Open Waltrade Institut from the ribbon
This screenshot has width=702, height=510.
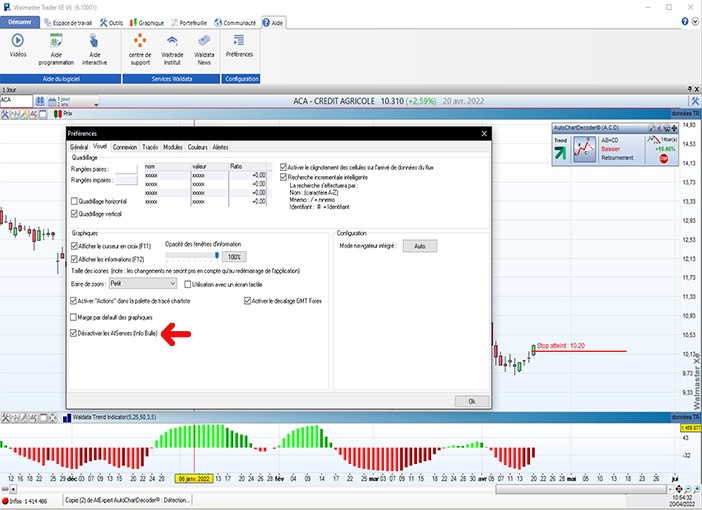pyautogui.click(x=172, y=41)
